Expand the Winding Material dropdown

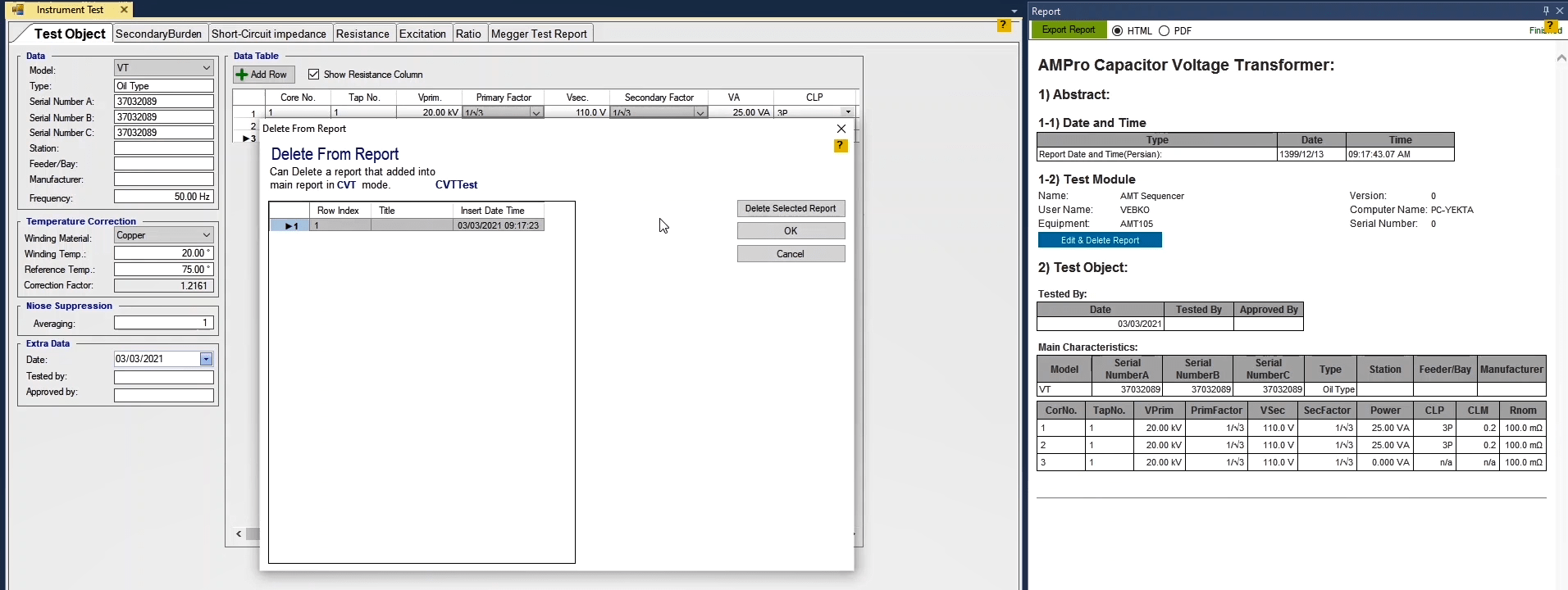pyautogui.click(x=206, y=235)
